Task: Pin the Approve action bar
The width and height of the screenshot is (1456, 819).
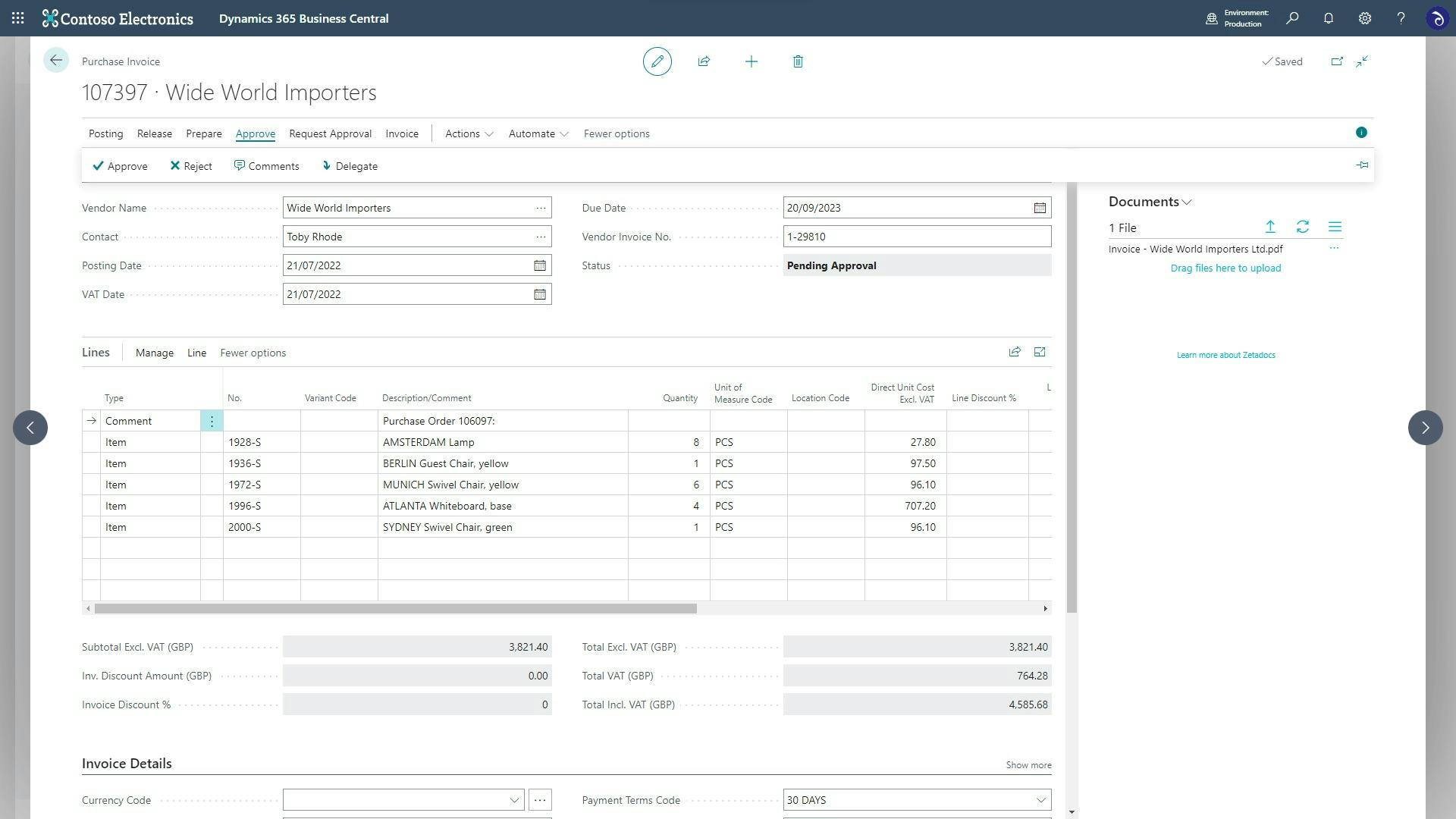Action: pyautogui.click(x=1361, y=165)
